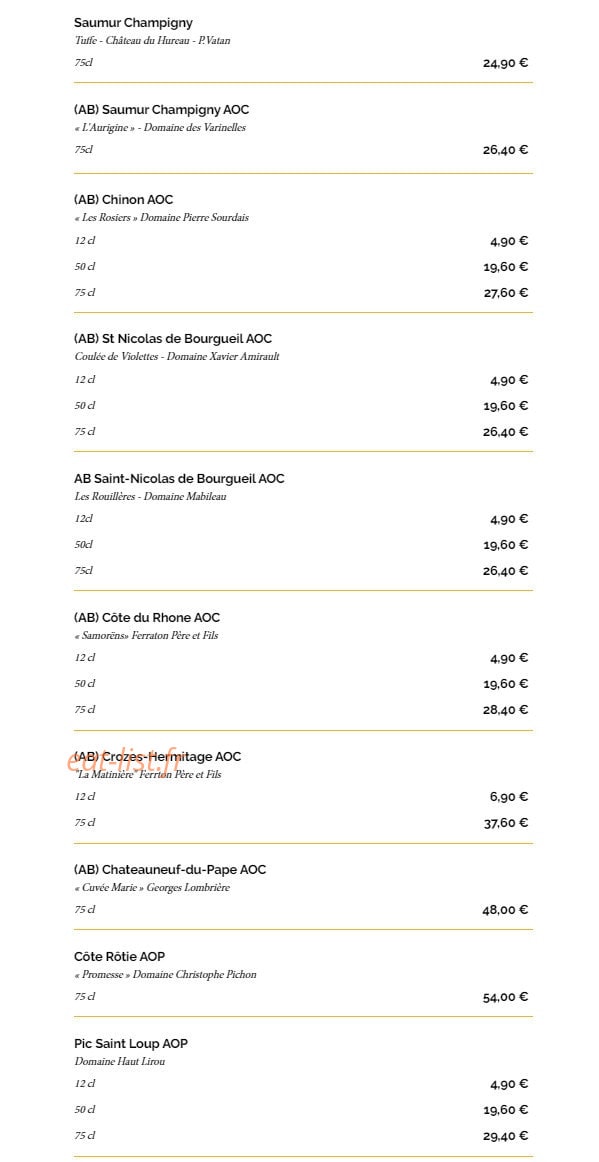Select Crozes-Hermitage 37,60 € price
The height and width of the screenshot is (1162, 599).
(506, 823)
